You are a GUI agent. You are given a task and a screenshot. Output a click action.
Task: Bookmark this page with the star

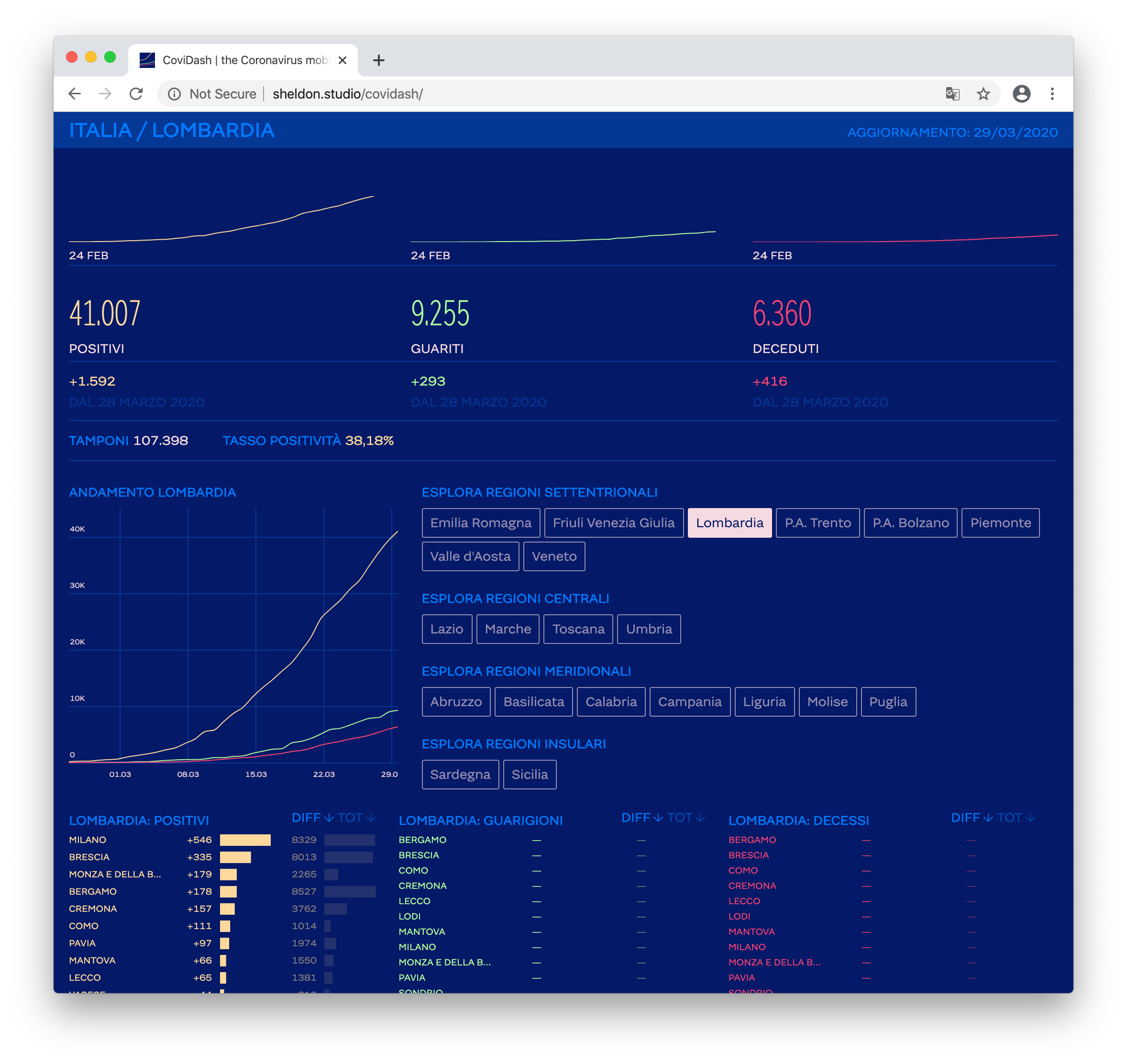[x=983, y=94]
